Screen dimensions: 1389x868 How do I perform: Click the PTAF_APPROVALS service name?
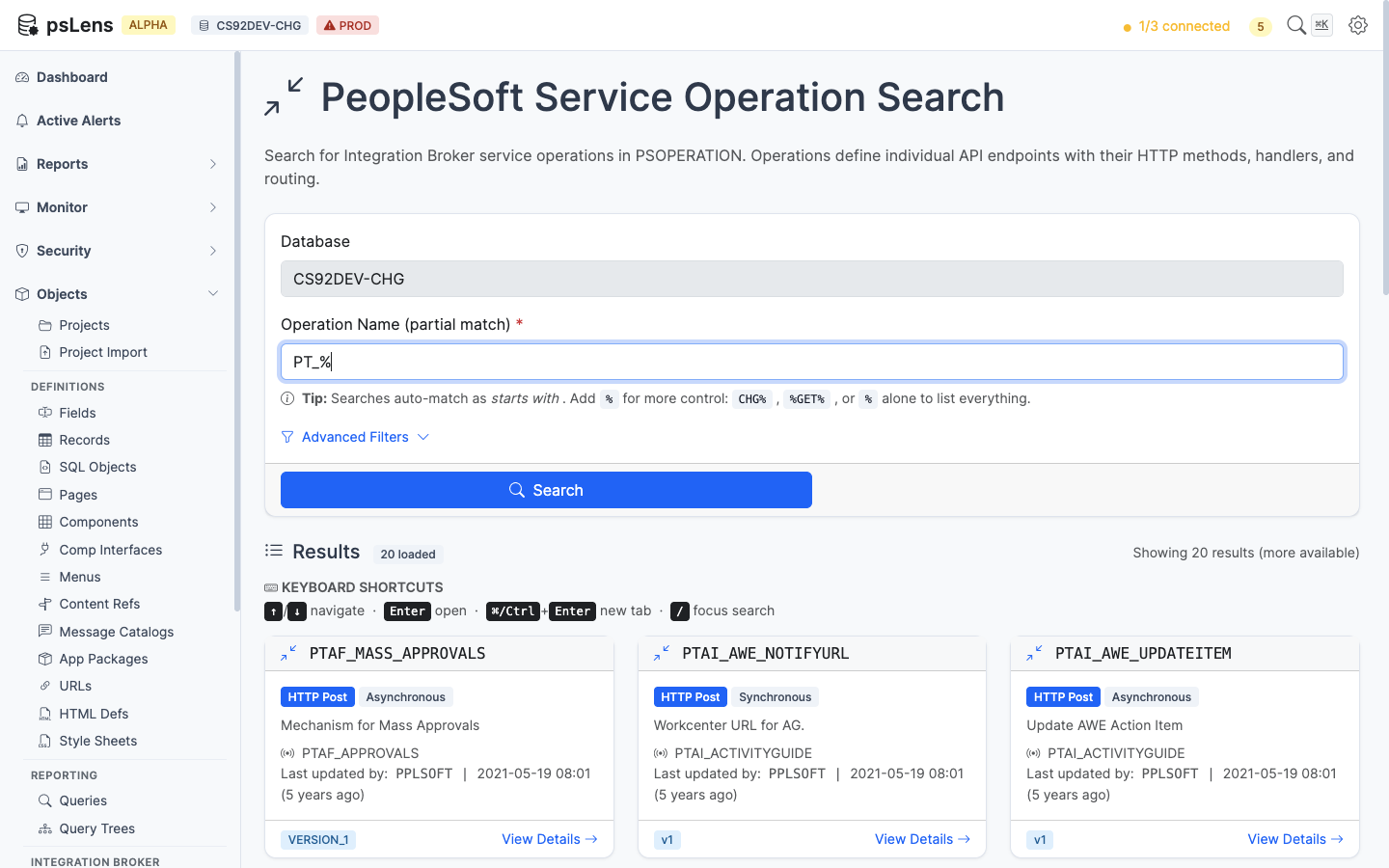pos(360,753)
